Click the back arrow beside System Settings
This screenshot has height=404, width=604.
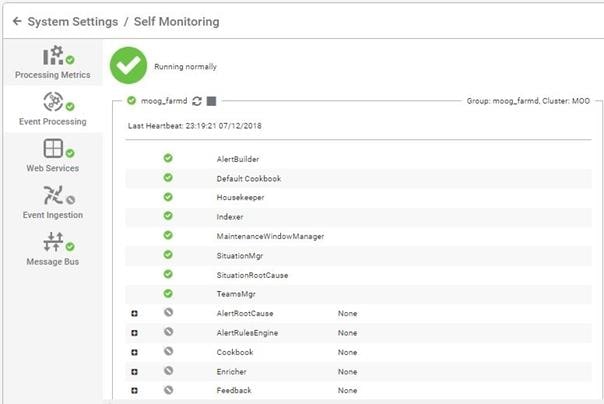pos(17,21)
